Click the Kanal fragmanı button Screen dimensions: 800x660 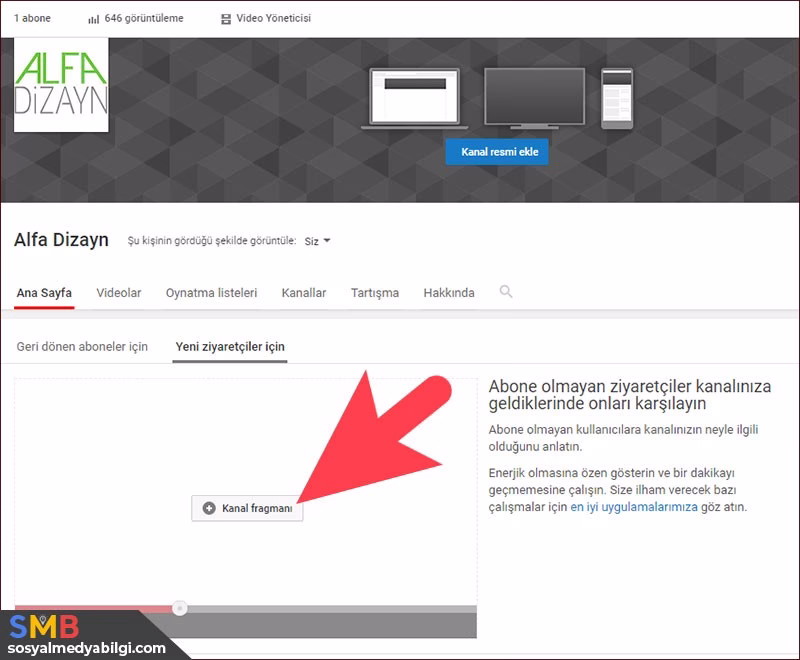click(247, 508)
